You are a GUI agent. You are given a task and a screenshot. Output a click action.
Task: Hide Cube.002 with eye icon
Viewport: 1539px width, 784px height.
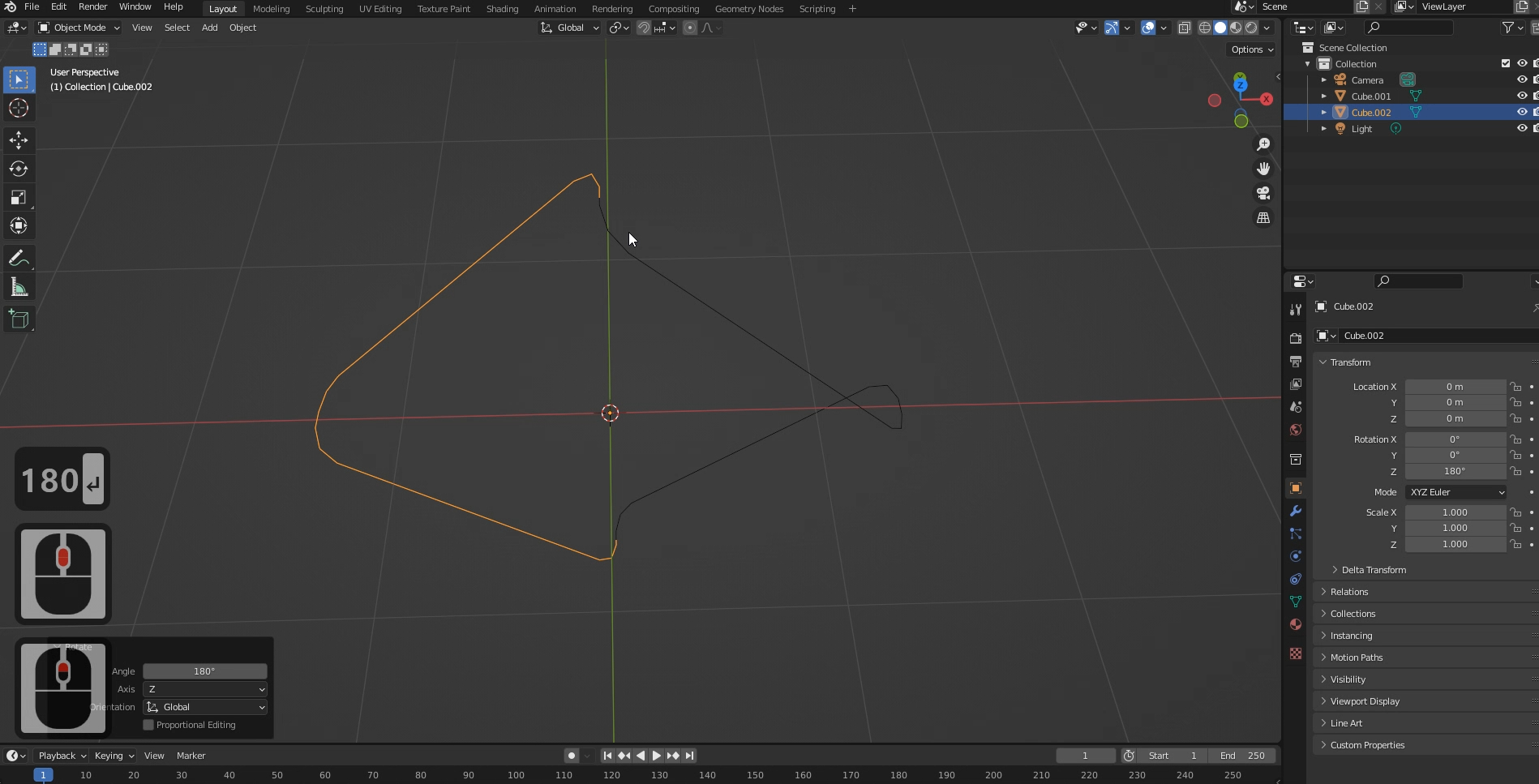tap(1522, 112)
